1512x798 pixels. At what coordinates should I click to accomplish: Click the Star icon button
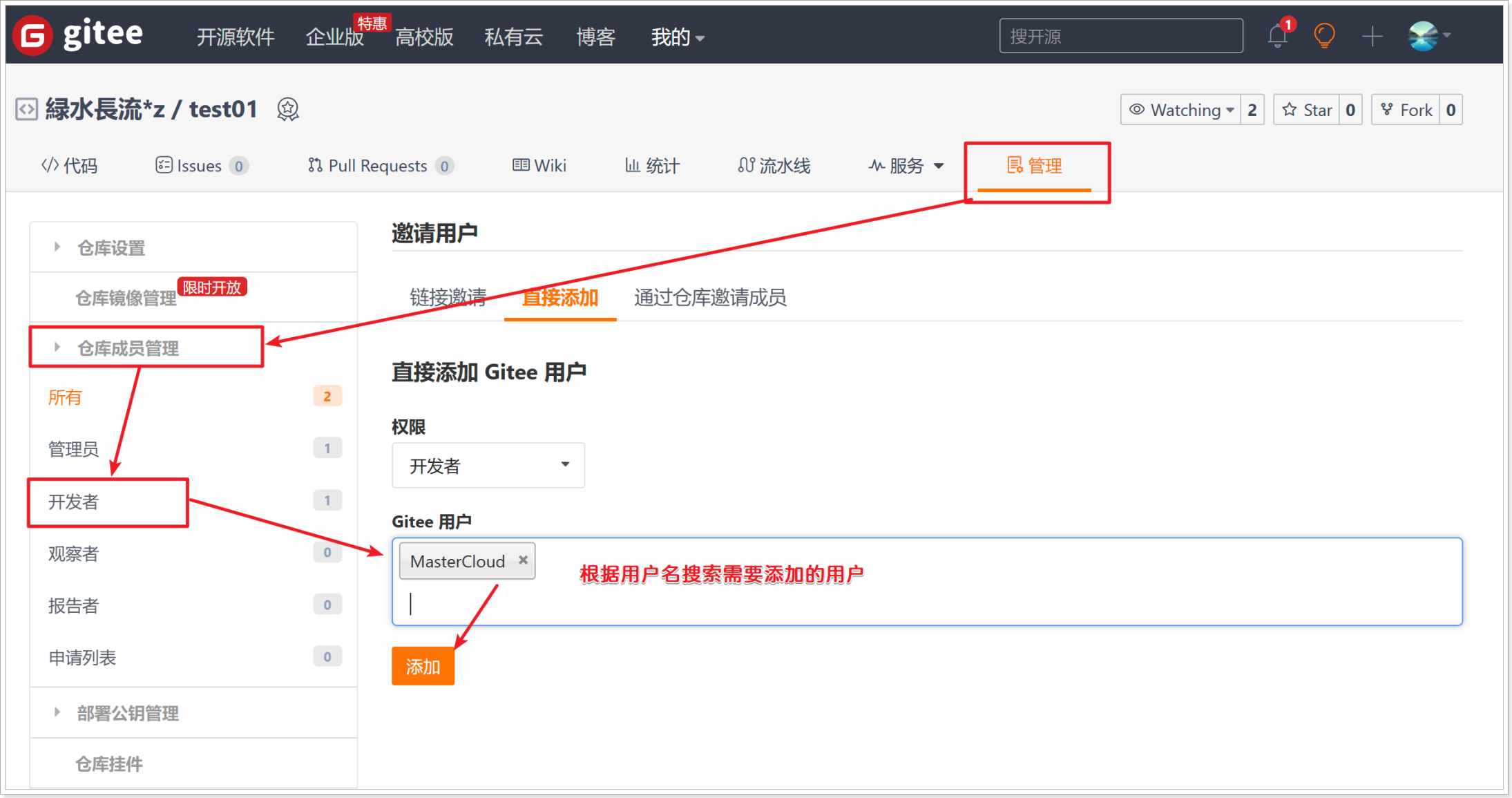click(1307, 110)
